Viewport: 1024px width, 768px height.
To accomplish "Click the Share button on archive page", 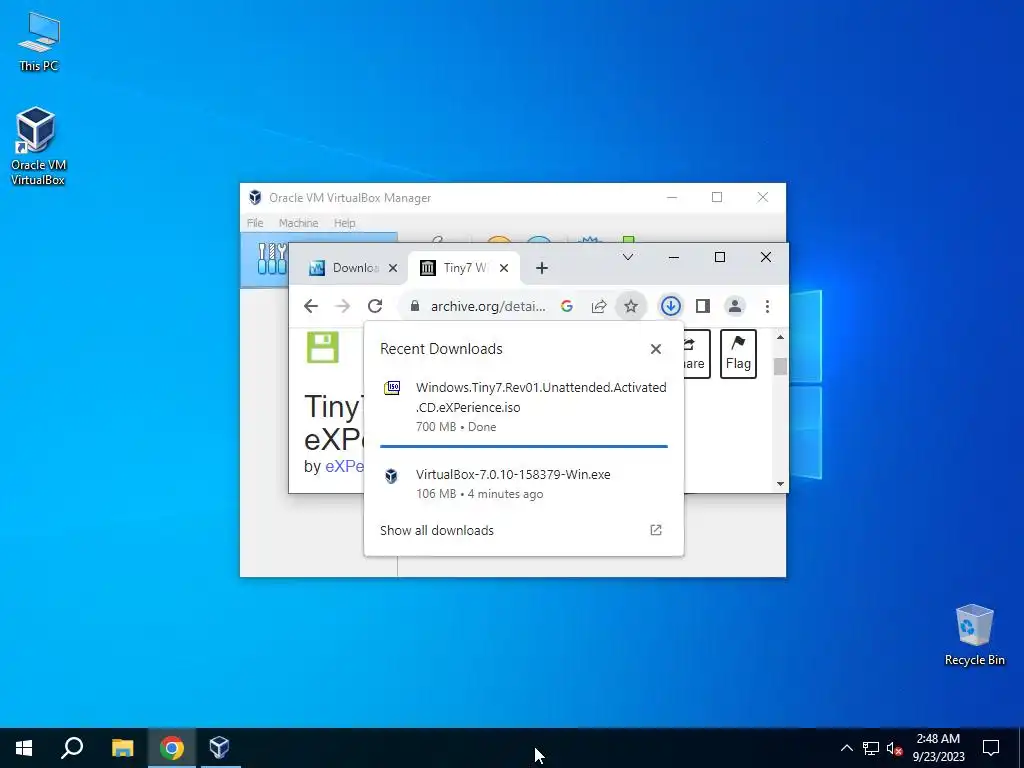I will pos(696,354).
